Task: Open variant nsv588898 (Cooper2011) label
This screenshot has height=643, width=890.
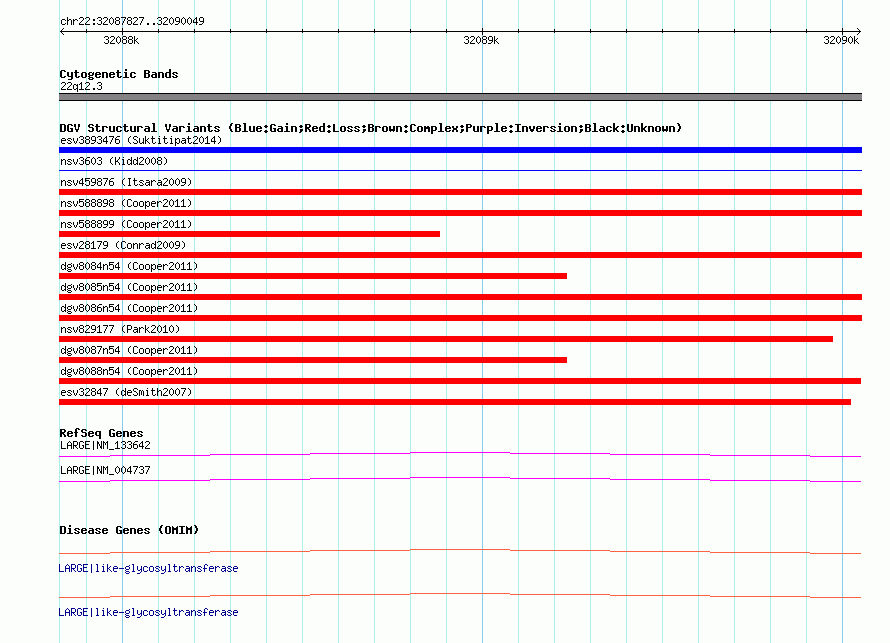Action: click(126, 203)
